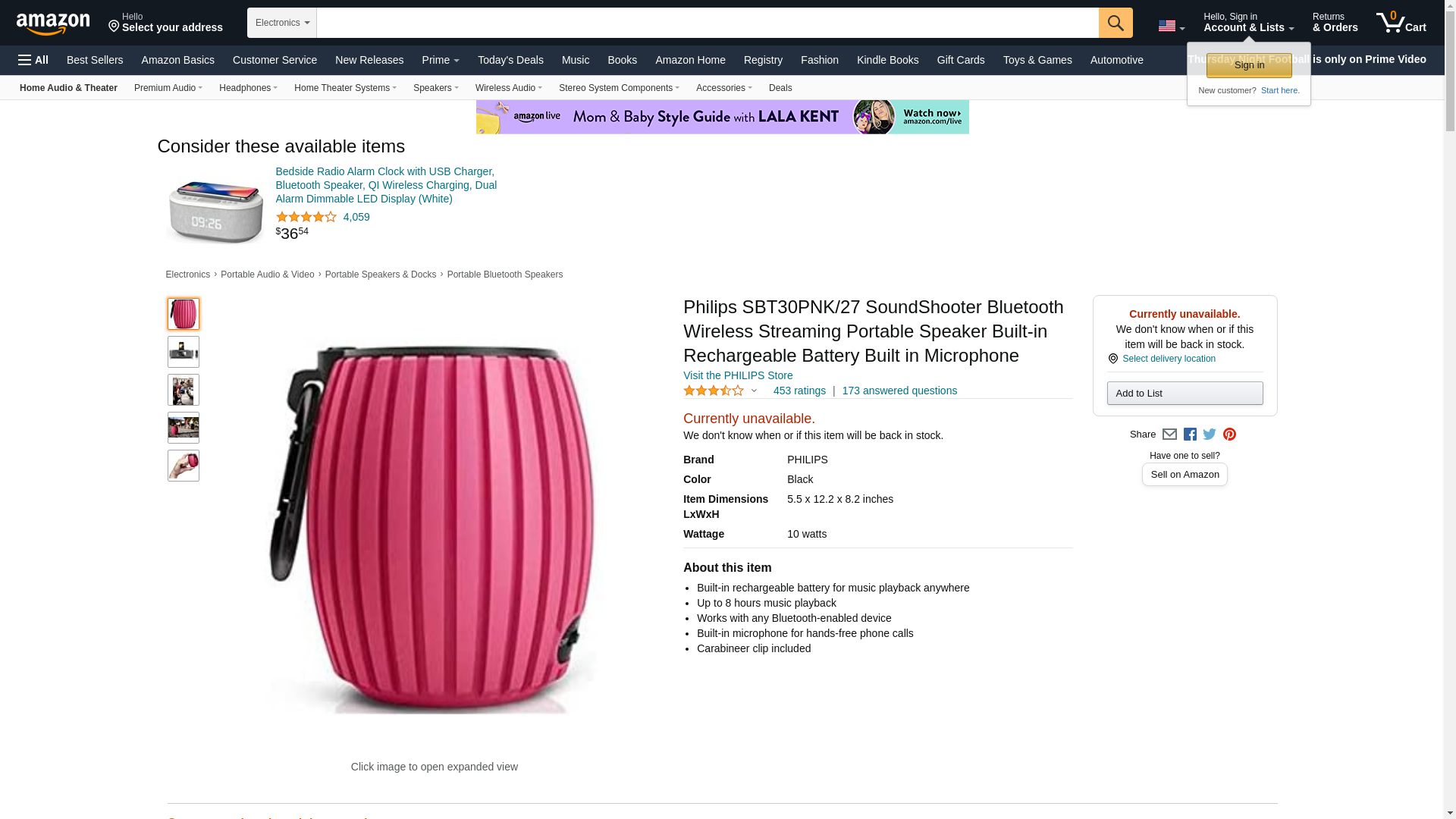Click the Add to List button
Image resolution: width=1456 pixels, height=819 pixels.
click(1185, 393)
